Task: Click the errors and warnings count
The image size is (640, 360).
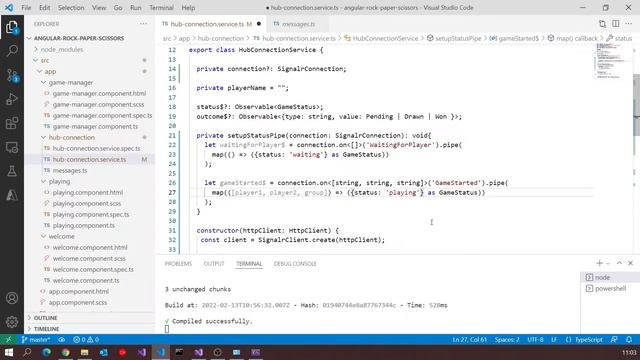Action: [x=86, y=339]
